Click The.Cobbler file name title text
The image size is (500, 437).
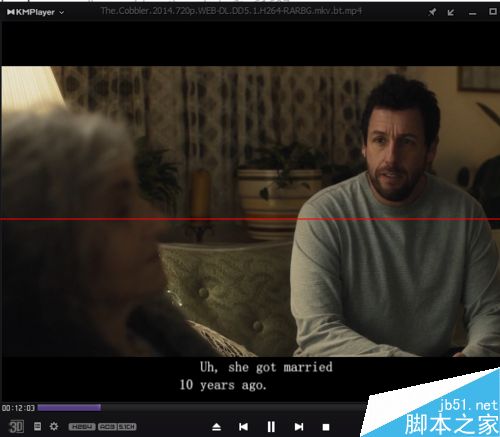[231, 11]
